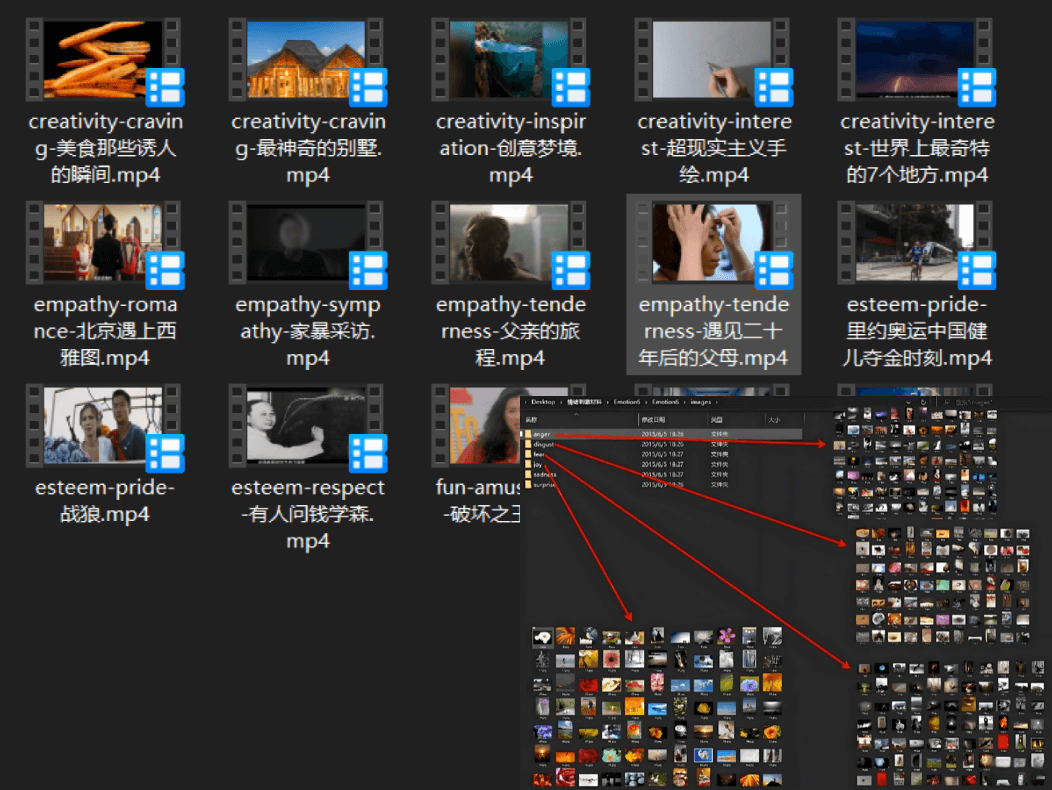Viewport: 1052px width, 790px height.
Task: Click the Desktop breadcrumb in the address bar
Action: [543, 402]
